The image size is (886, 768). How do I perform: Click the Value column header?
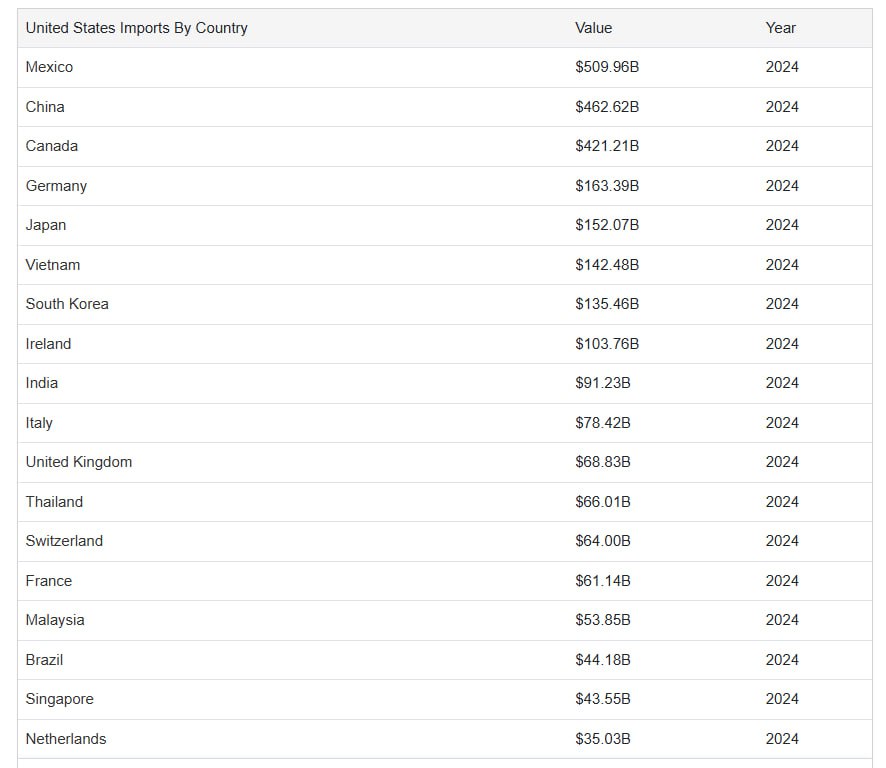coord(593,28)
